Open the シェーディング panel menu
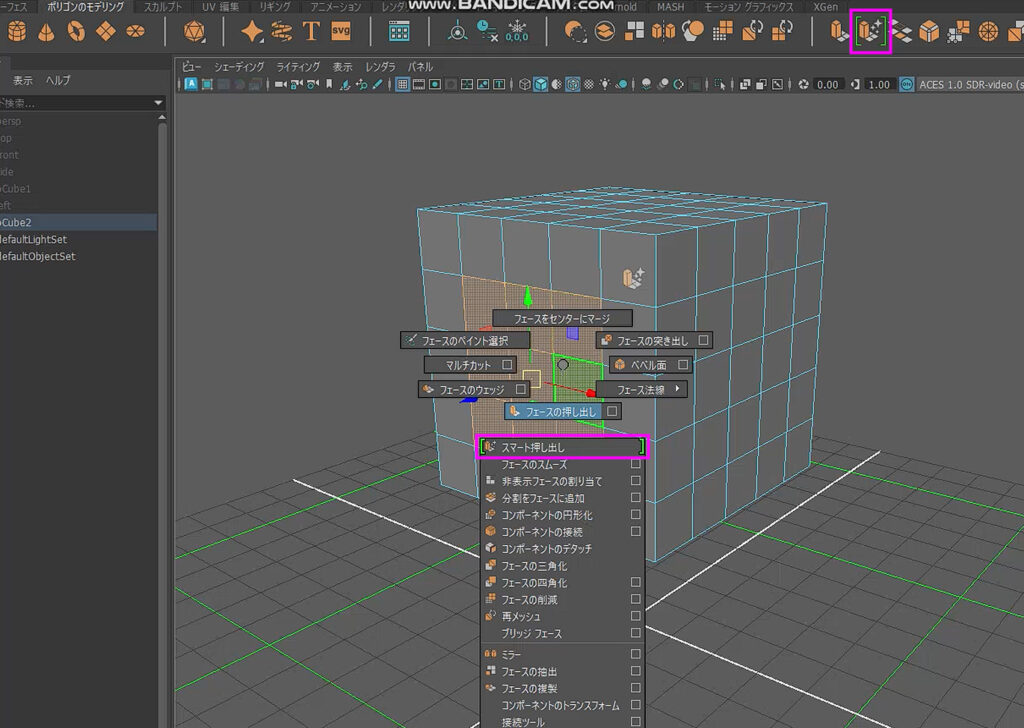The height and width of the screenshot is (728, 1024). [x=240, y=67]
